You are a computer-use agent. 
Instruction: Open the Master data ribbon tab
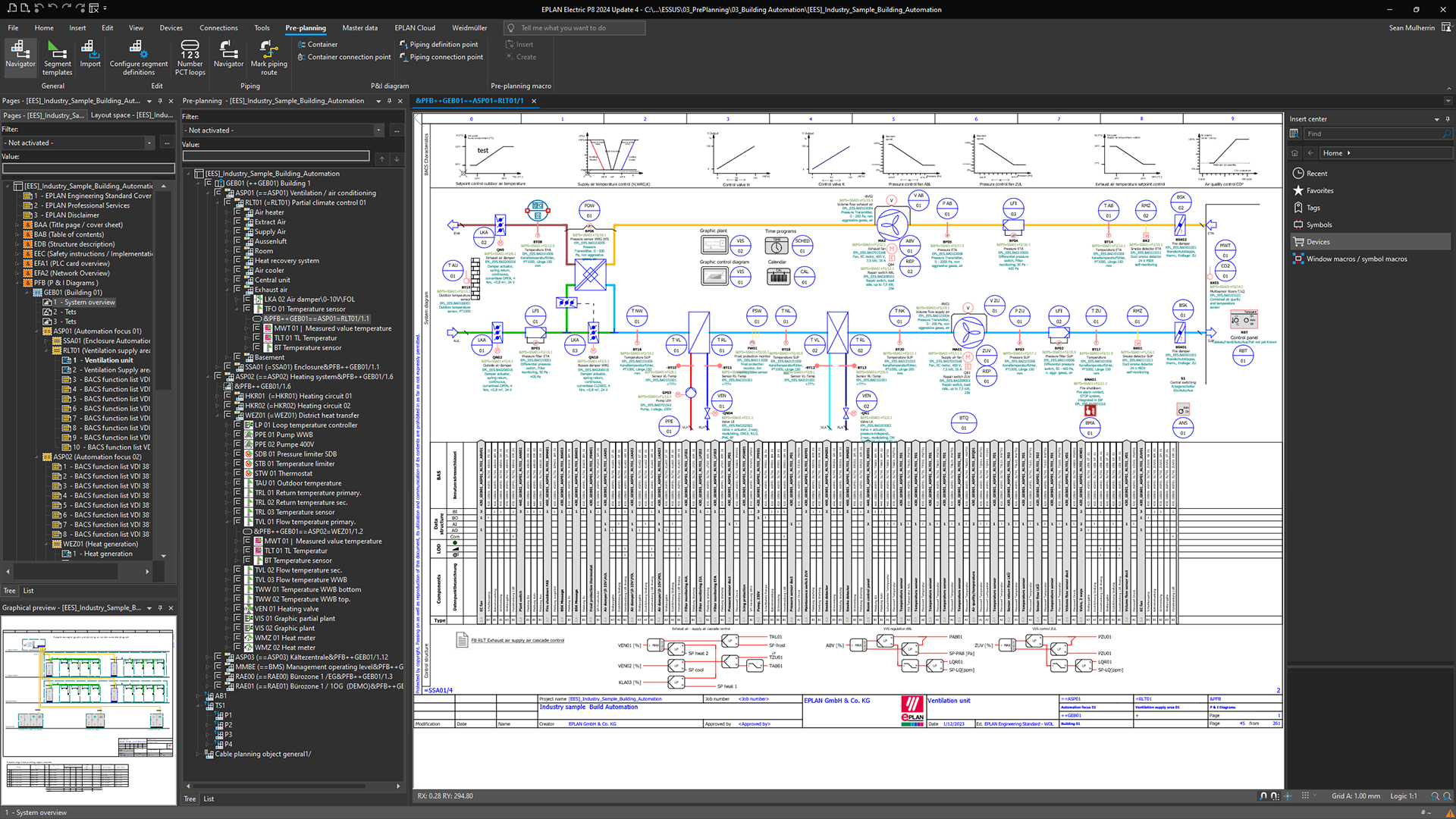tap(359, 28)
